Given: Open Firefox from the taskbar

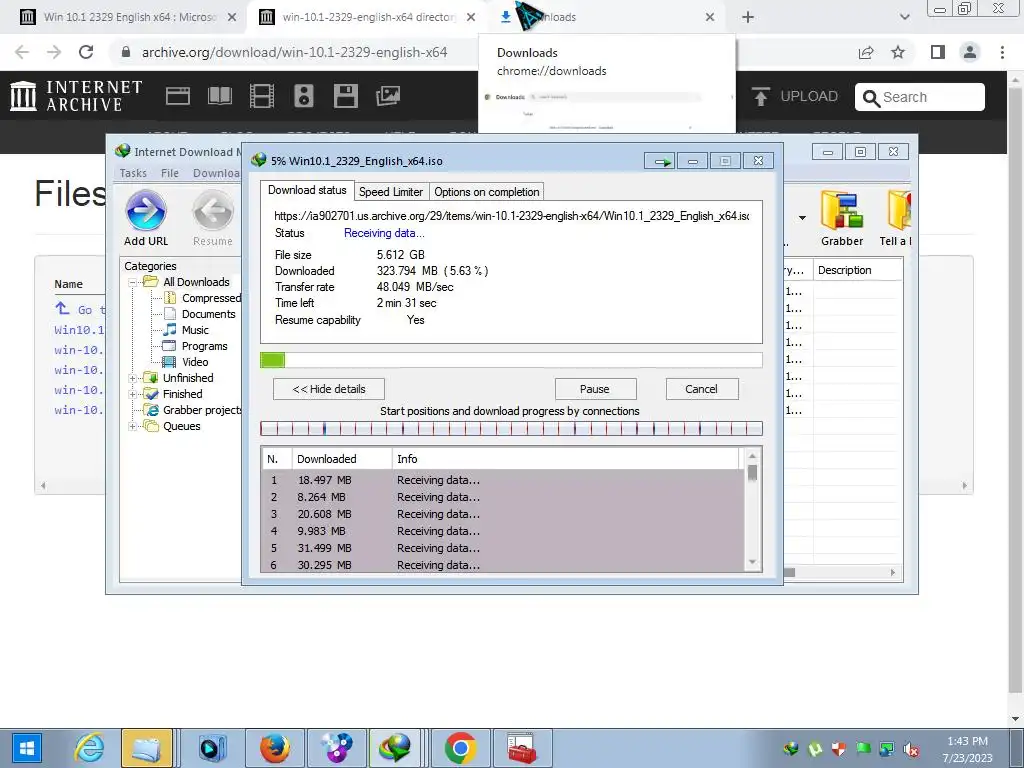Looking at the screenshot, I should (x=275, y=748).
